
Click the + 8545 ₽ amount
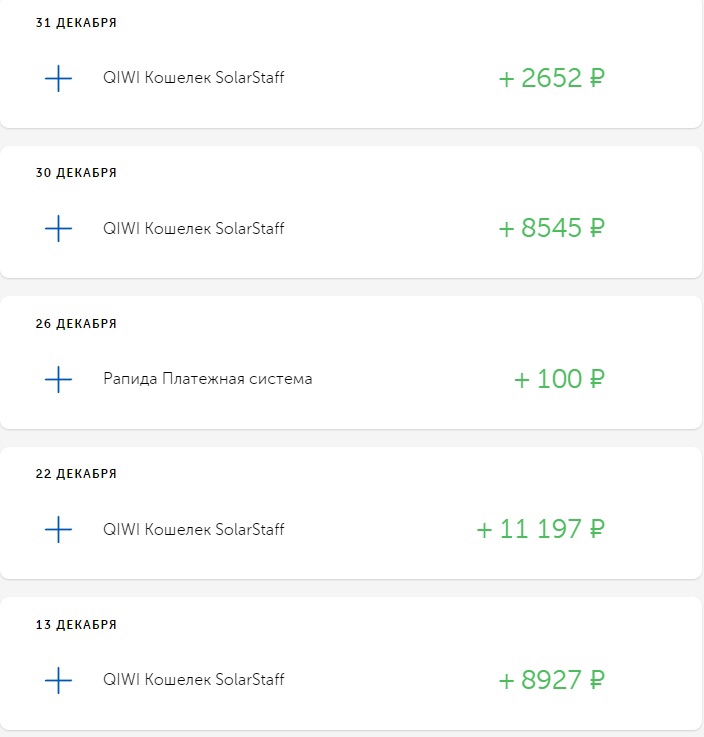551,229
